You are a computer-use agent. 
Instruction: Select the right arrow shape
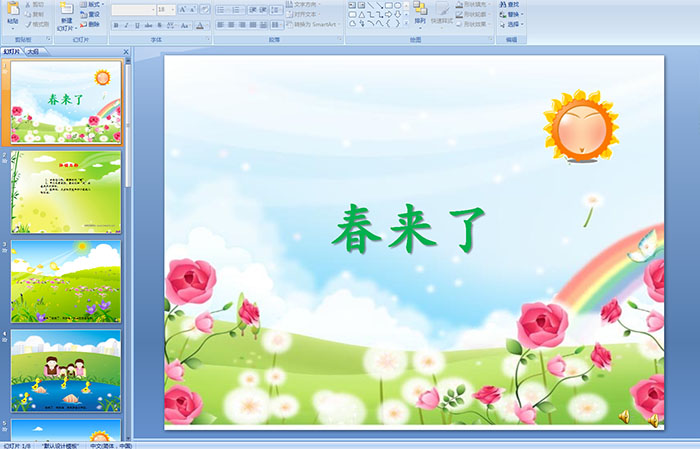click(x=388, y=15)
